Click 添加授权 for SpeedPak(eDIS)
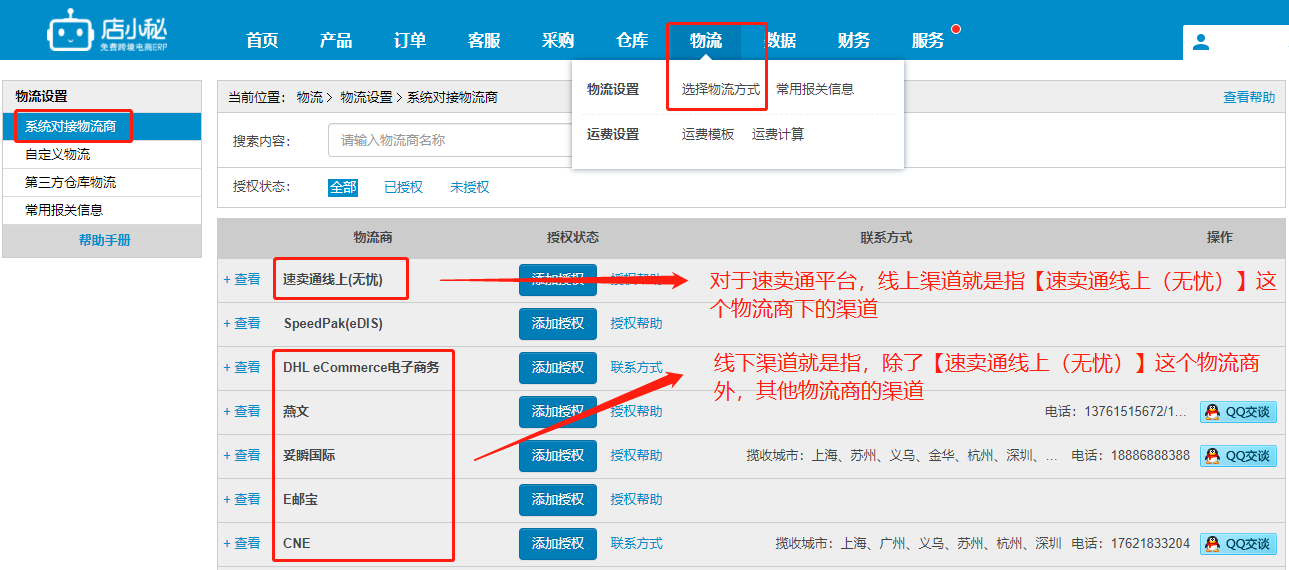 click(558, 324)
